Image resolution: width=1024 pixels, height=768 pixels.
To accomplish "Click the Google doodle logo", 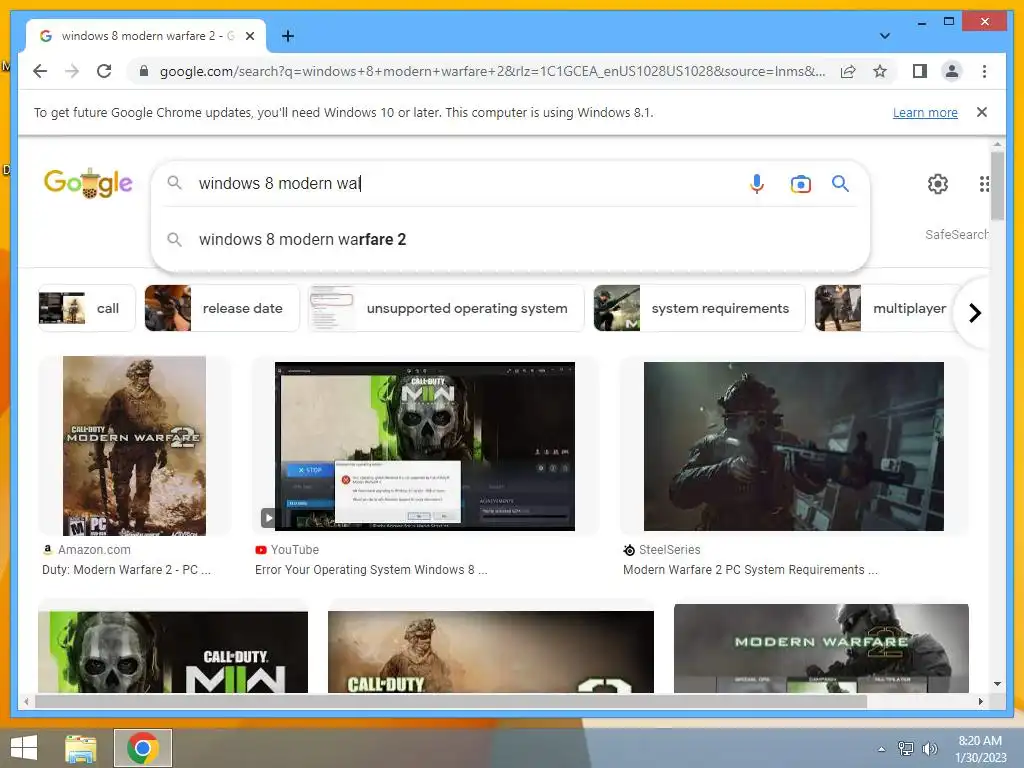I will coord(88,183).
